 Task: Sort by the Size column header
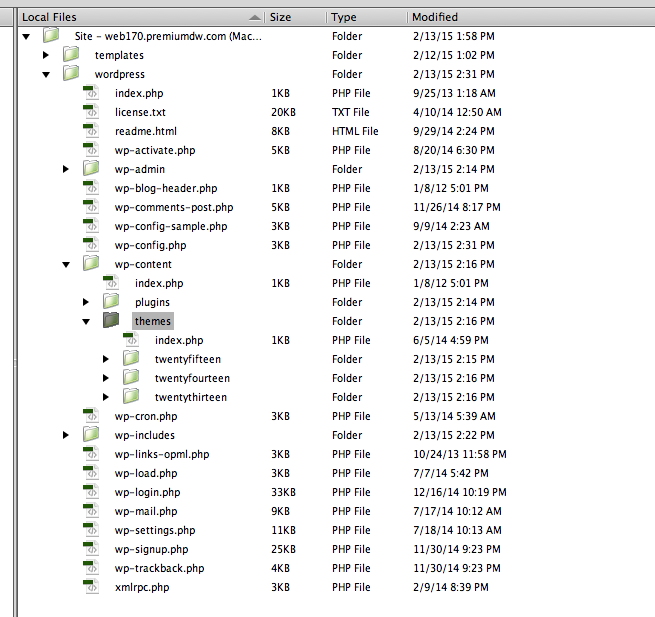click(295, 17)
